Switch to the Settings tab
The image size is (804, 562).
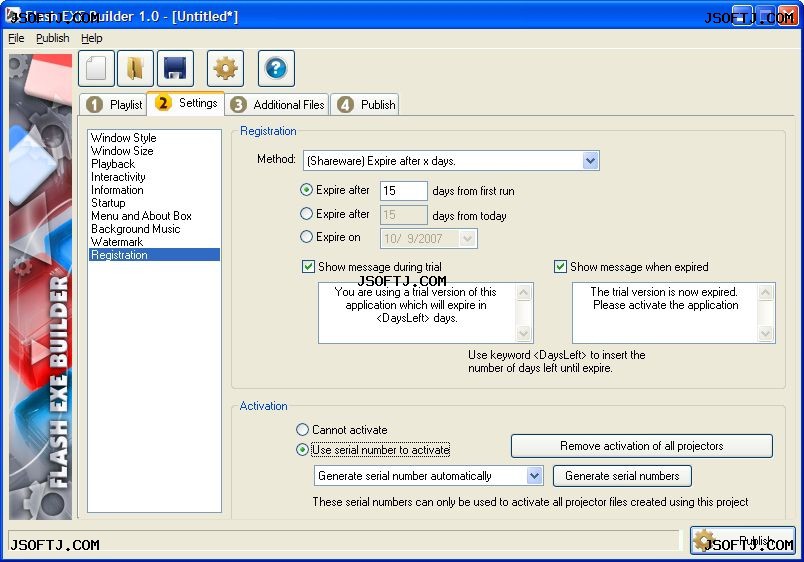[x=186, y=103]
